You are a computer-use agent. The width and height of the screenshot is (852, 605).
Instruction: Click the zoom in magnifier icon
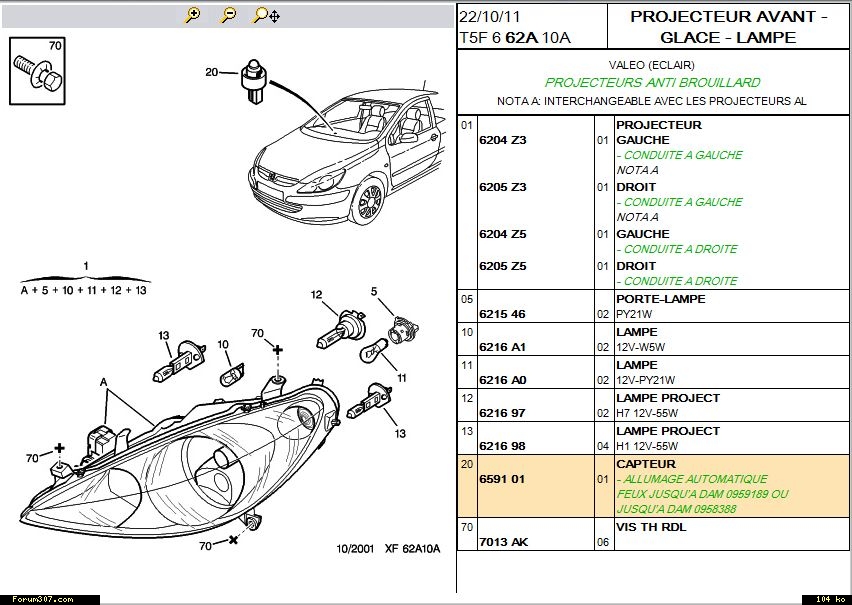[x=193, y=15]
